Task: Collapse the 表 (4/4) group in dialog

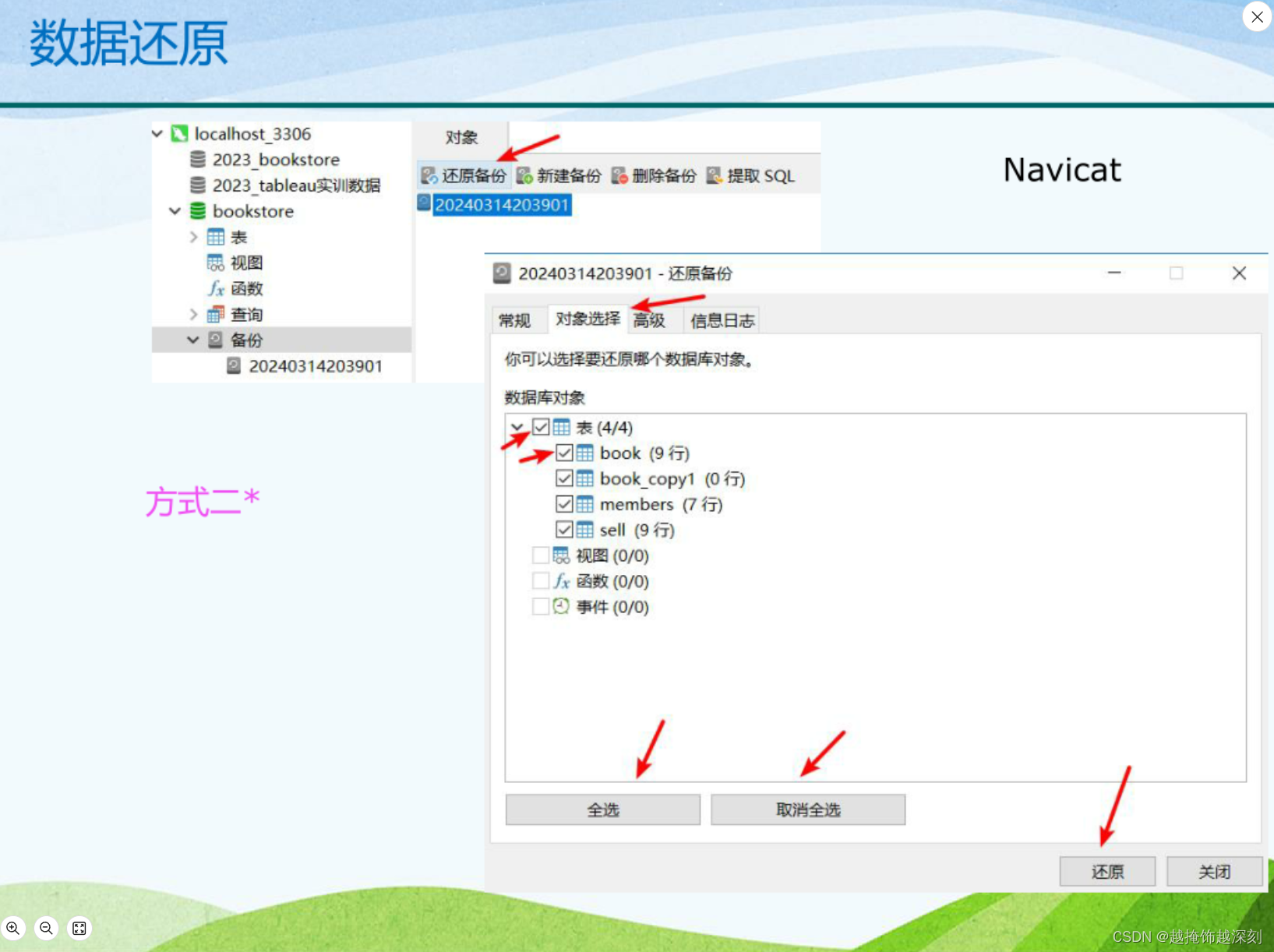Action: (517, 427)
